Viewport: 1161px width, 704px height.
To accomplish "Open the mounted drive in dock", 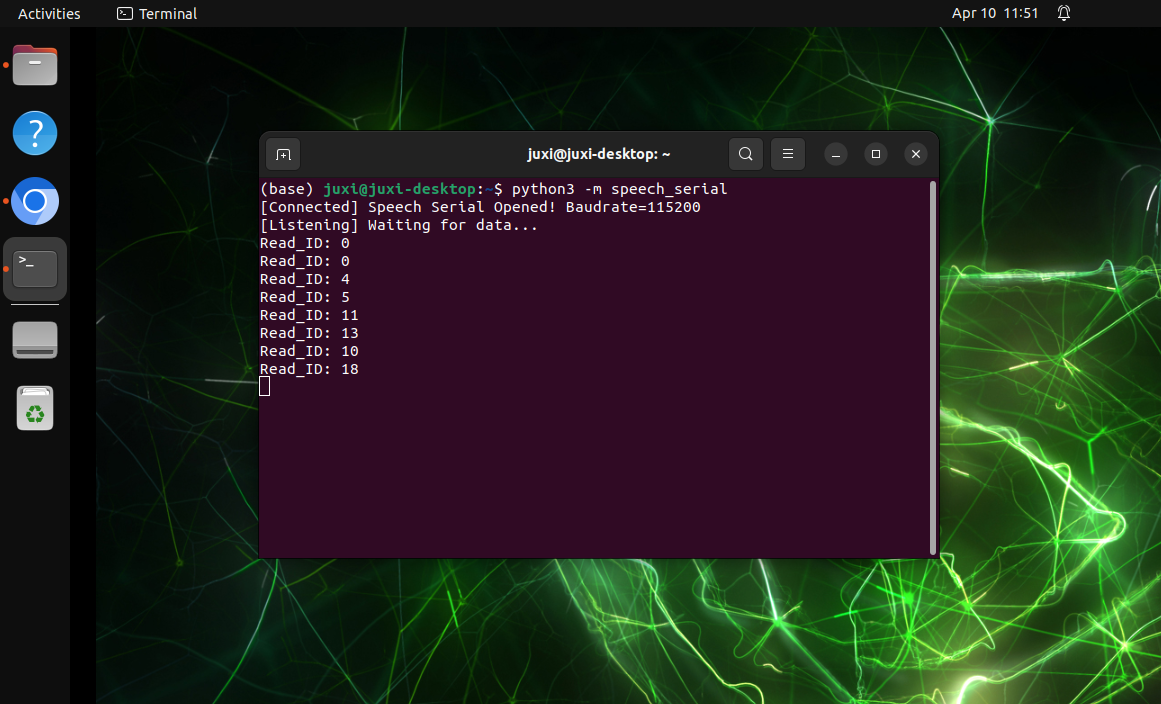I will click(35, 340).
